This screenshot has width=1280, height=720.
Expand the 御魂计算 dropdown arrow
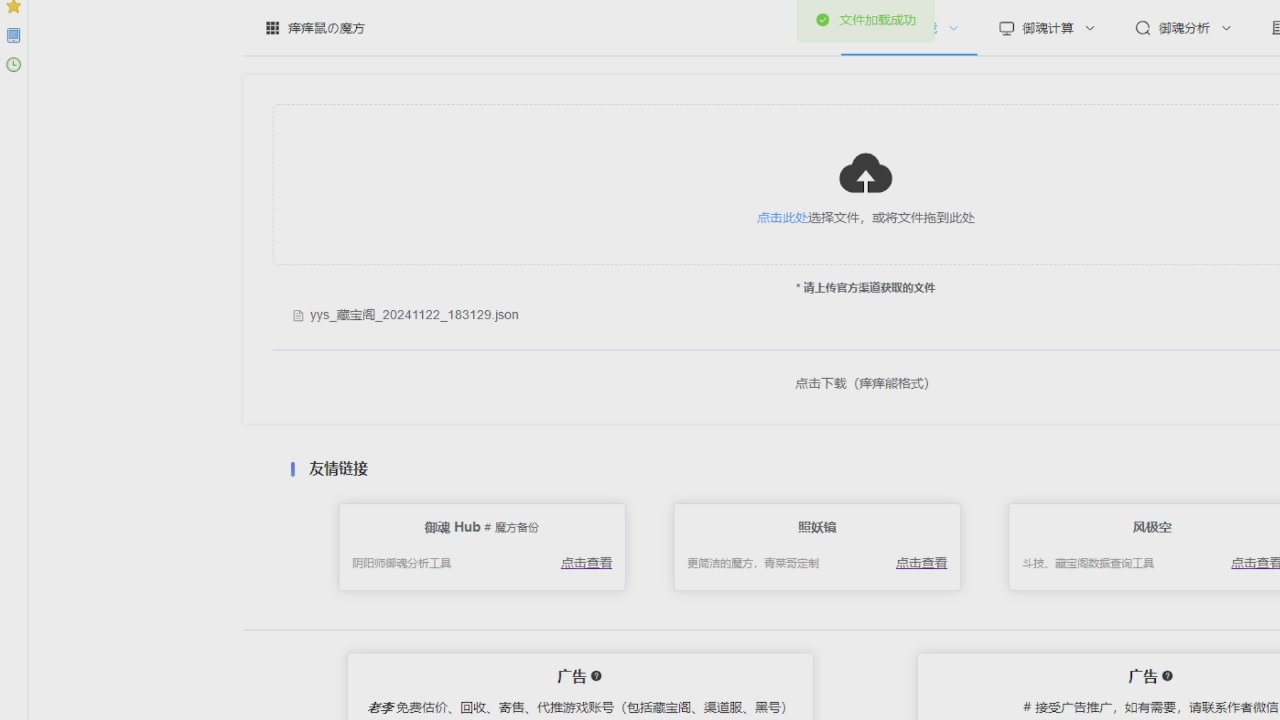(1090, 28)
